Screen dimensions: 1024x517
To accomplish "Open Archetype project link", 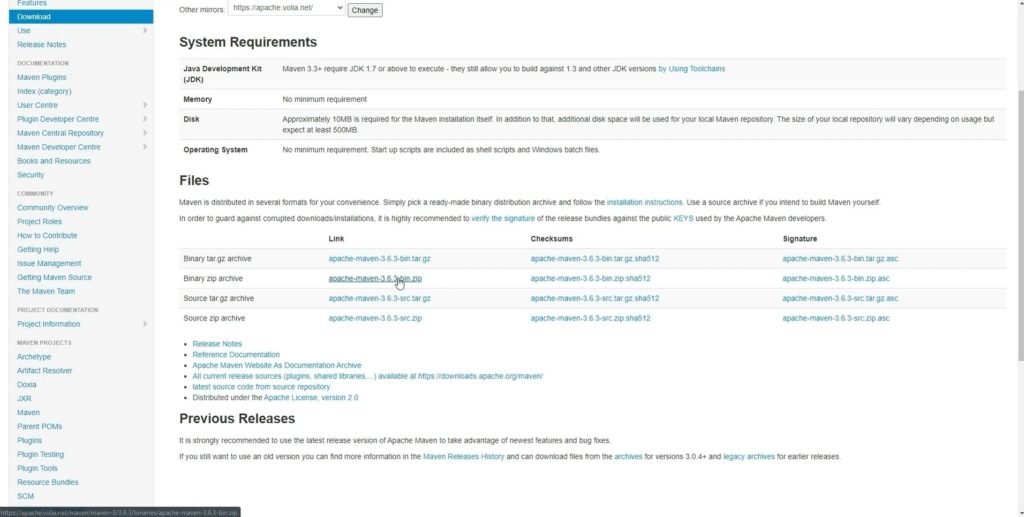I will pyautogui.click(x=34, y=356).
